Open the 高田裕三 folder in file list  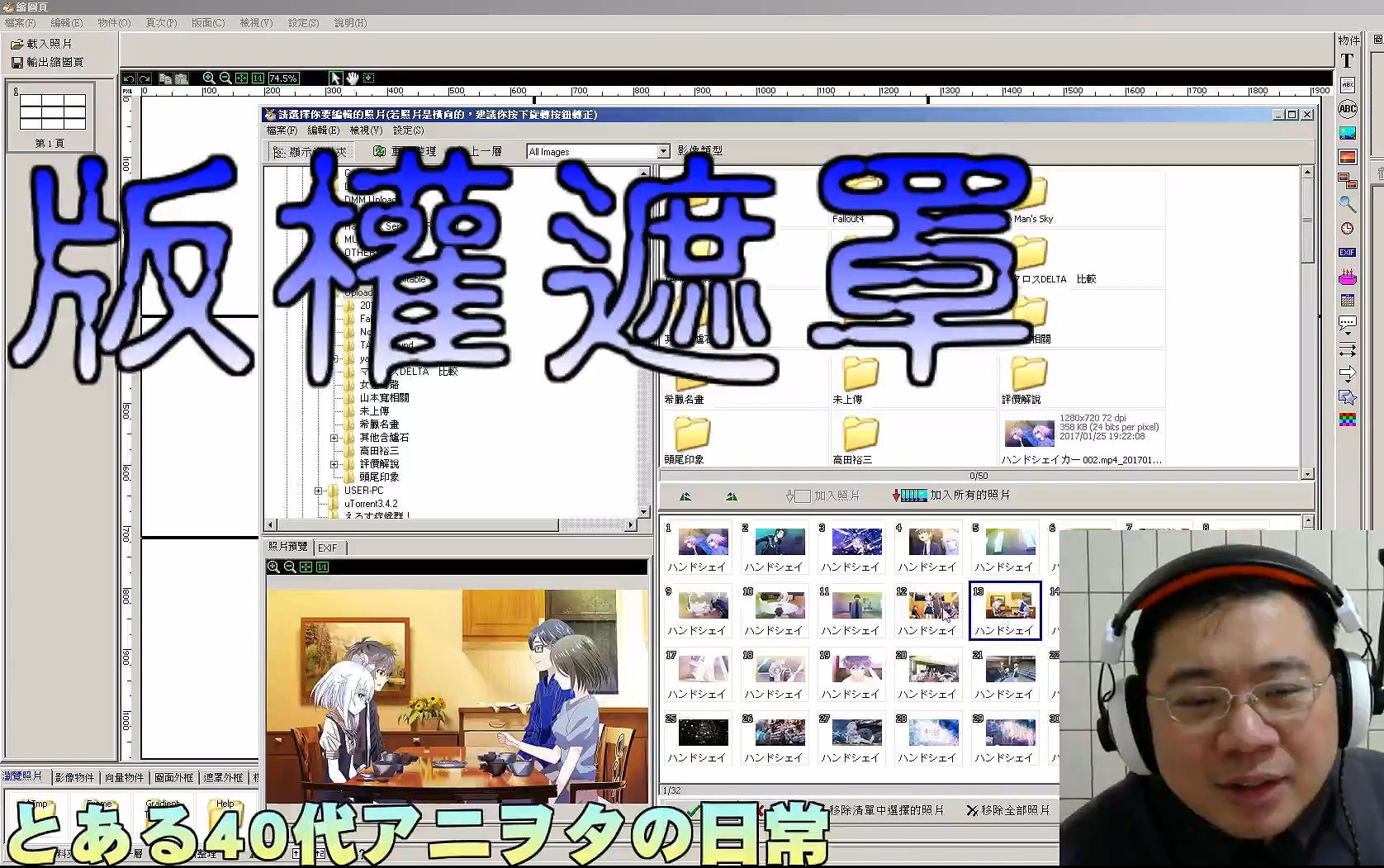tap(859, 440)
